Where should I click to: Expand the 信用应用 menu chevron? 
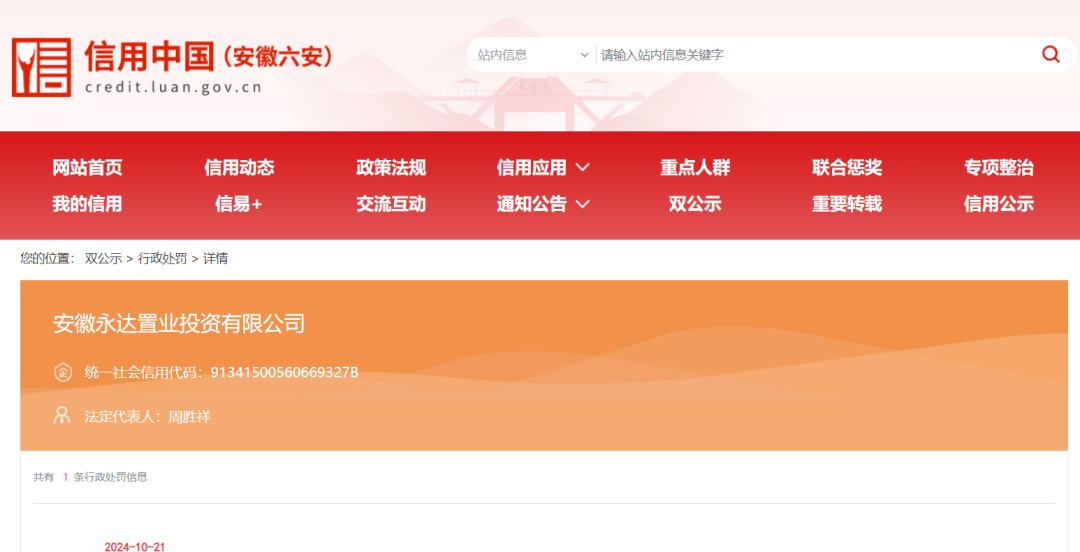coord(583,167)
